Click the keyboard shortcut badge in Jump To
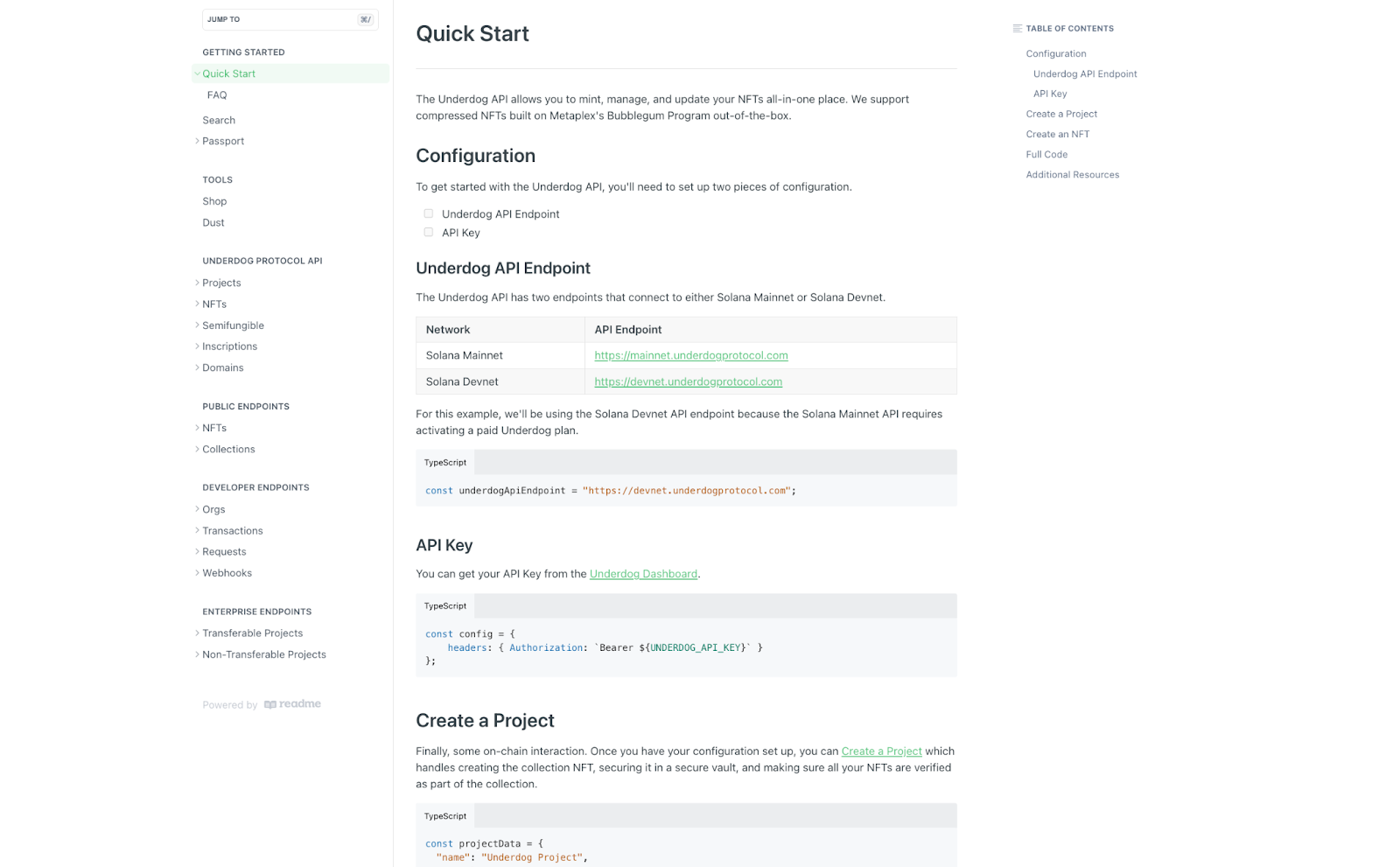This screenshot has height=867, width=1400. 365,19
